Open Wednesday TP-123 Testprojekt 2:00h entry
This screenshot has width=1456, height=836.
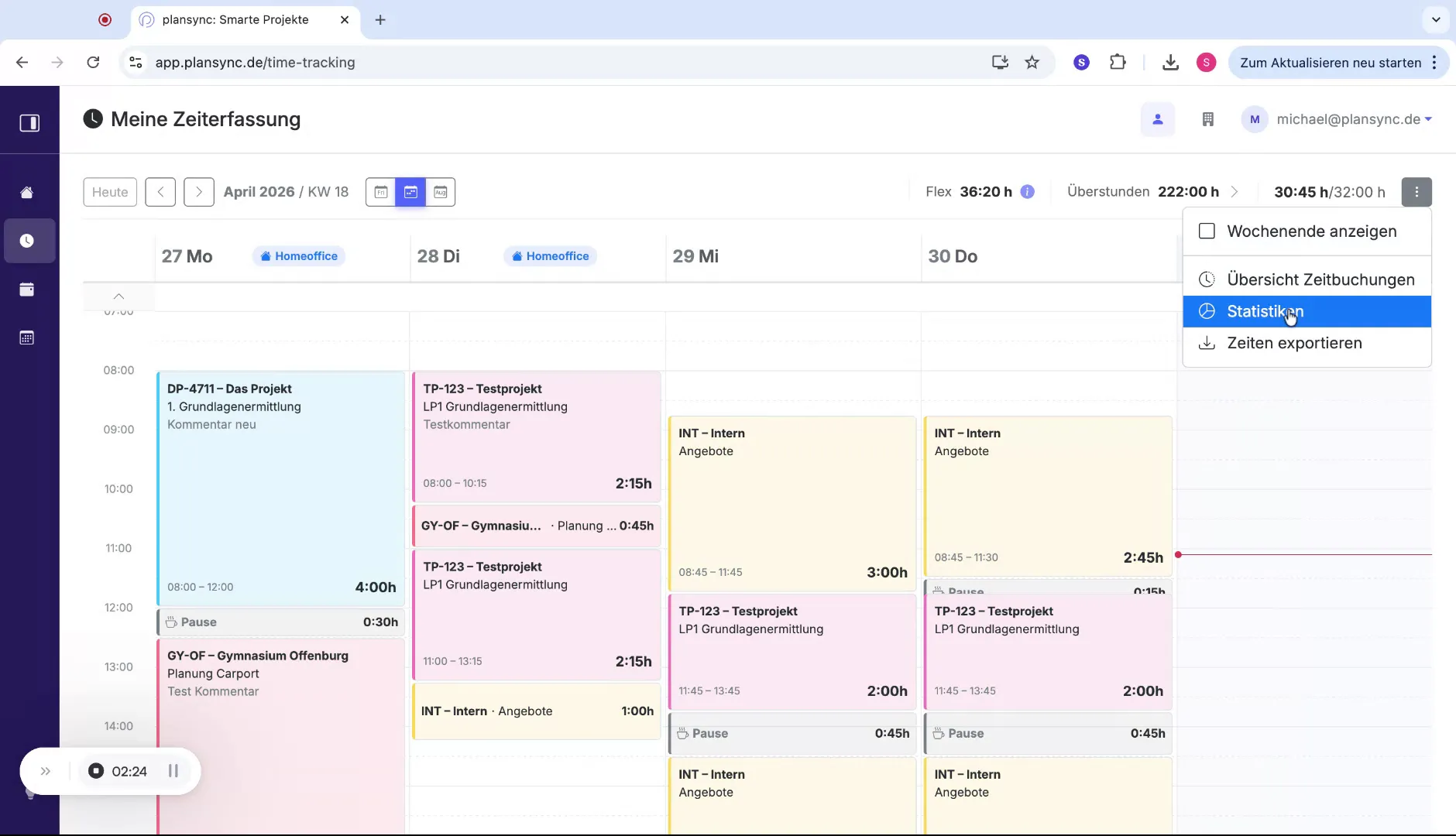click(x=792, y=652)
